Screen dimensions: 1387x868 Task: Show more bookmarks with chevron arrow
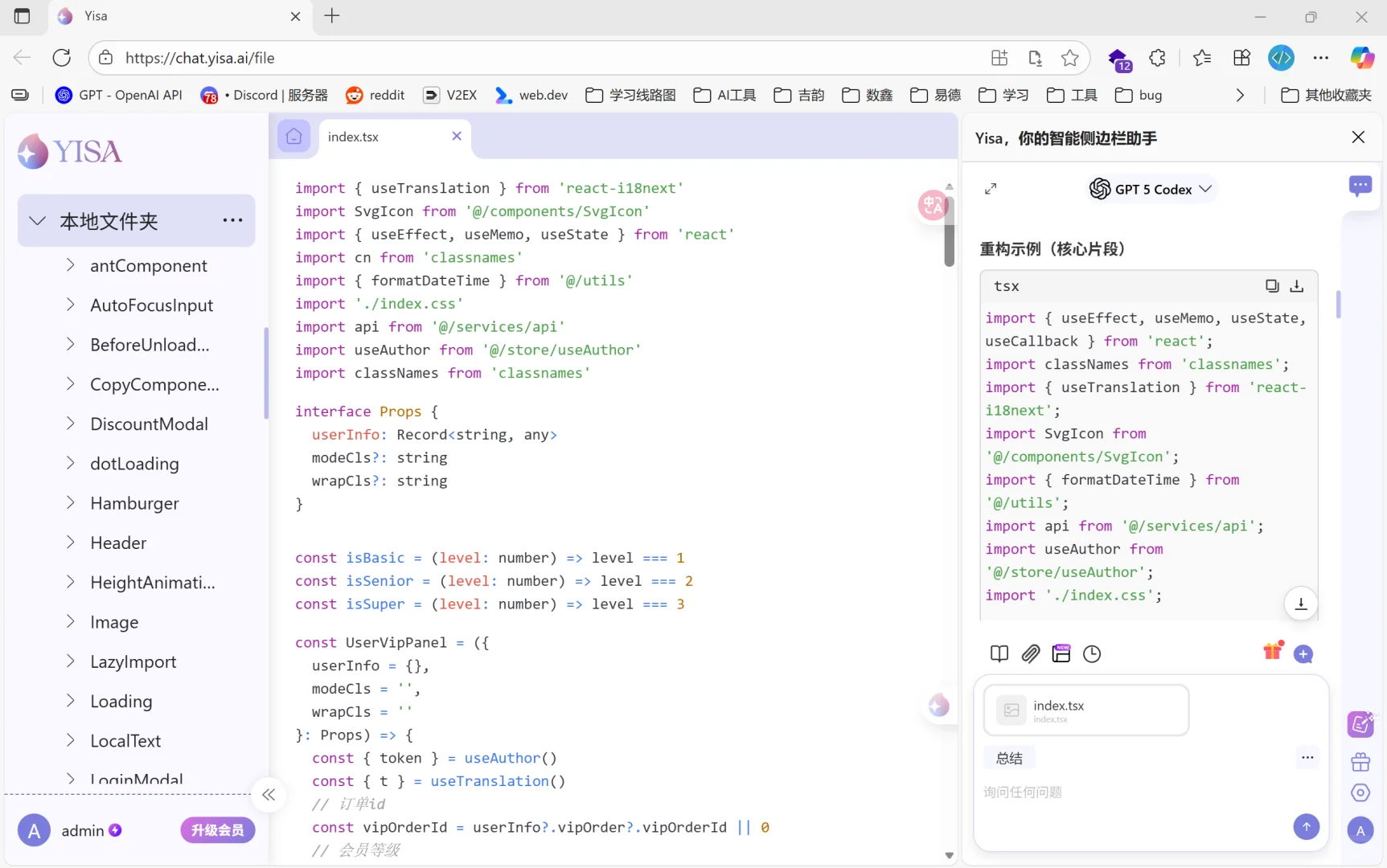pos(1240,95)
